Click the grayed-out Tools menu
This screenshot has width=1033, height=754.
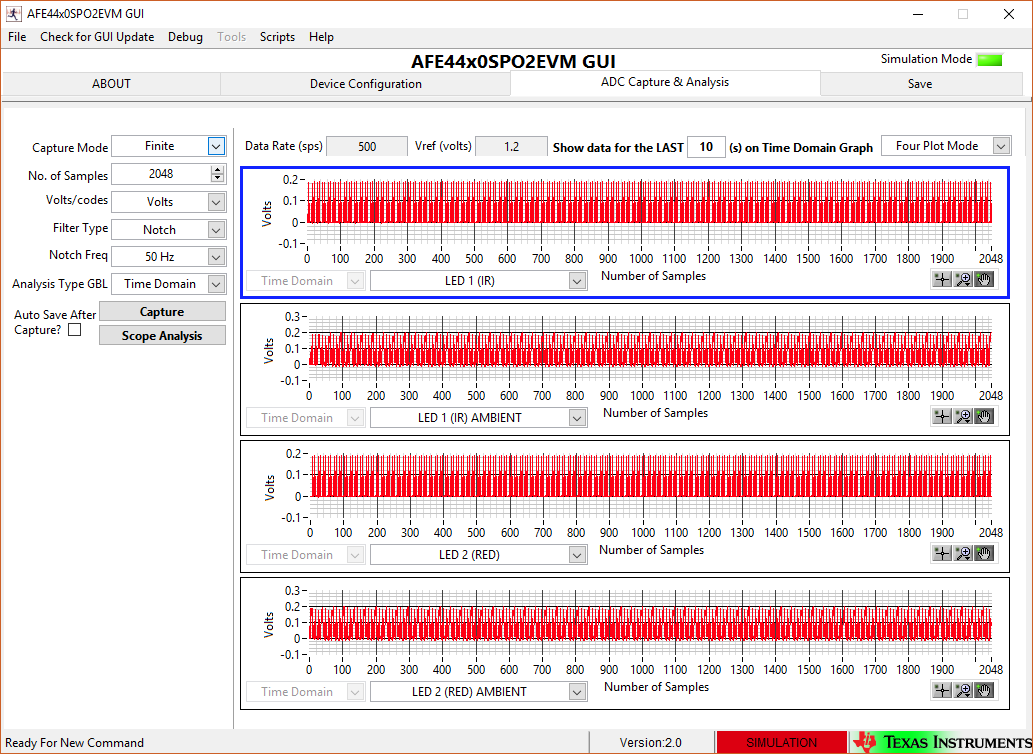point(231,37)
